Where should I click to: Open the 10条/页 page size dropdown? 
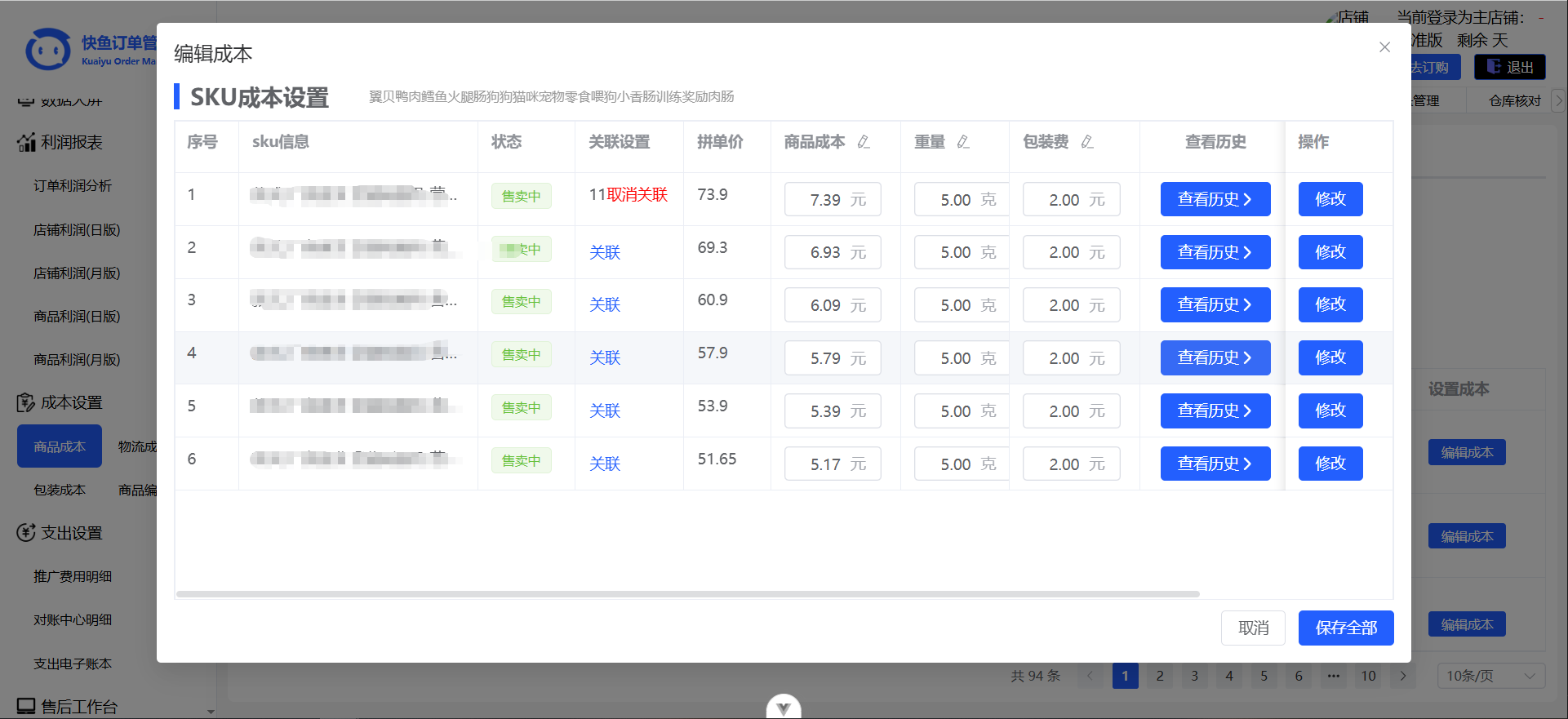point(1490,676)
